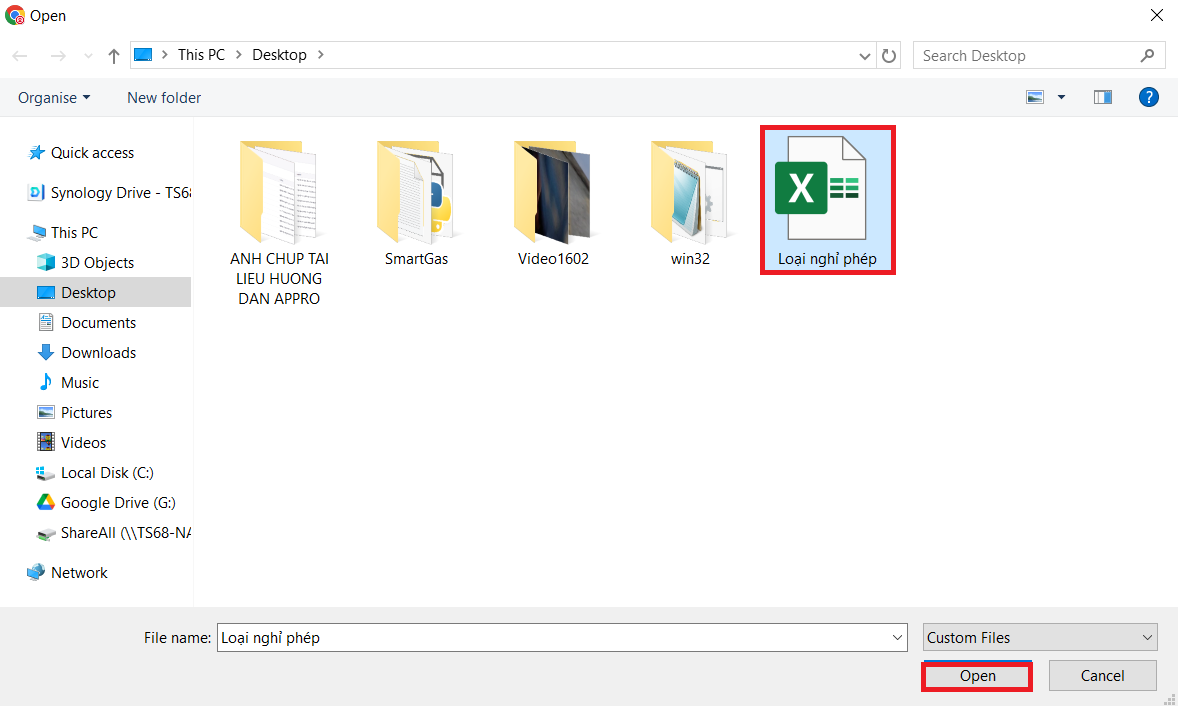This screenshot has width=1178, height=706.
Task: Go to Google Drive (G:) in sidebar
Action: click(x=117, y=503)
